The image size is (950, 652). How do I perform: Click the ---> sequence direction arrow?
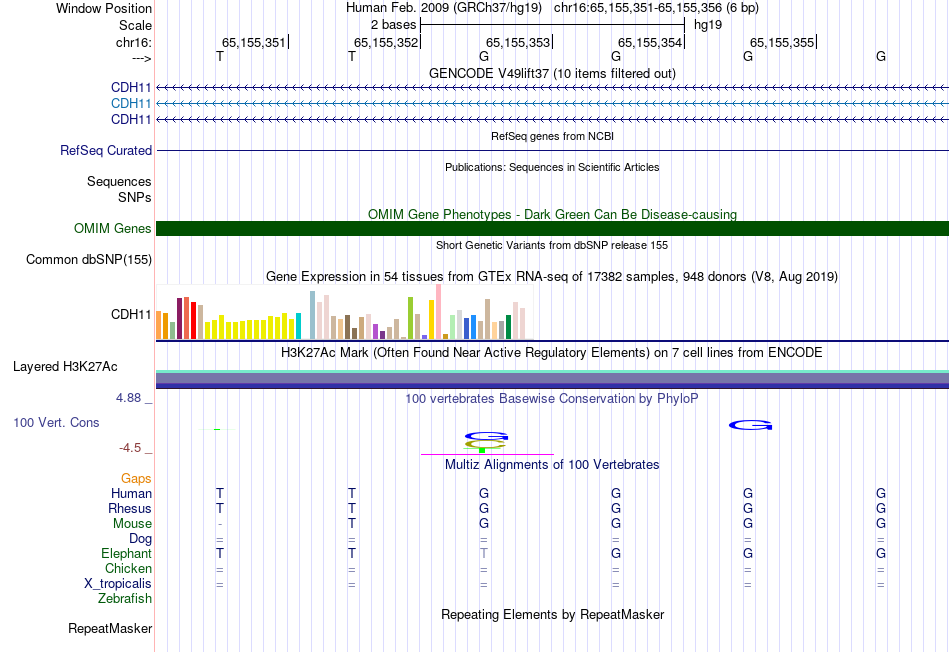pos(142,59)
